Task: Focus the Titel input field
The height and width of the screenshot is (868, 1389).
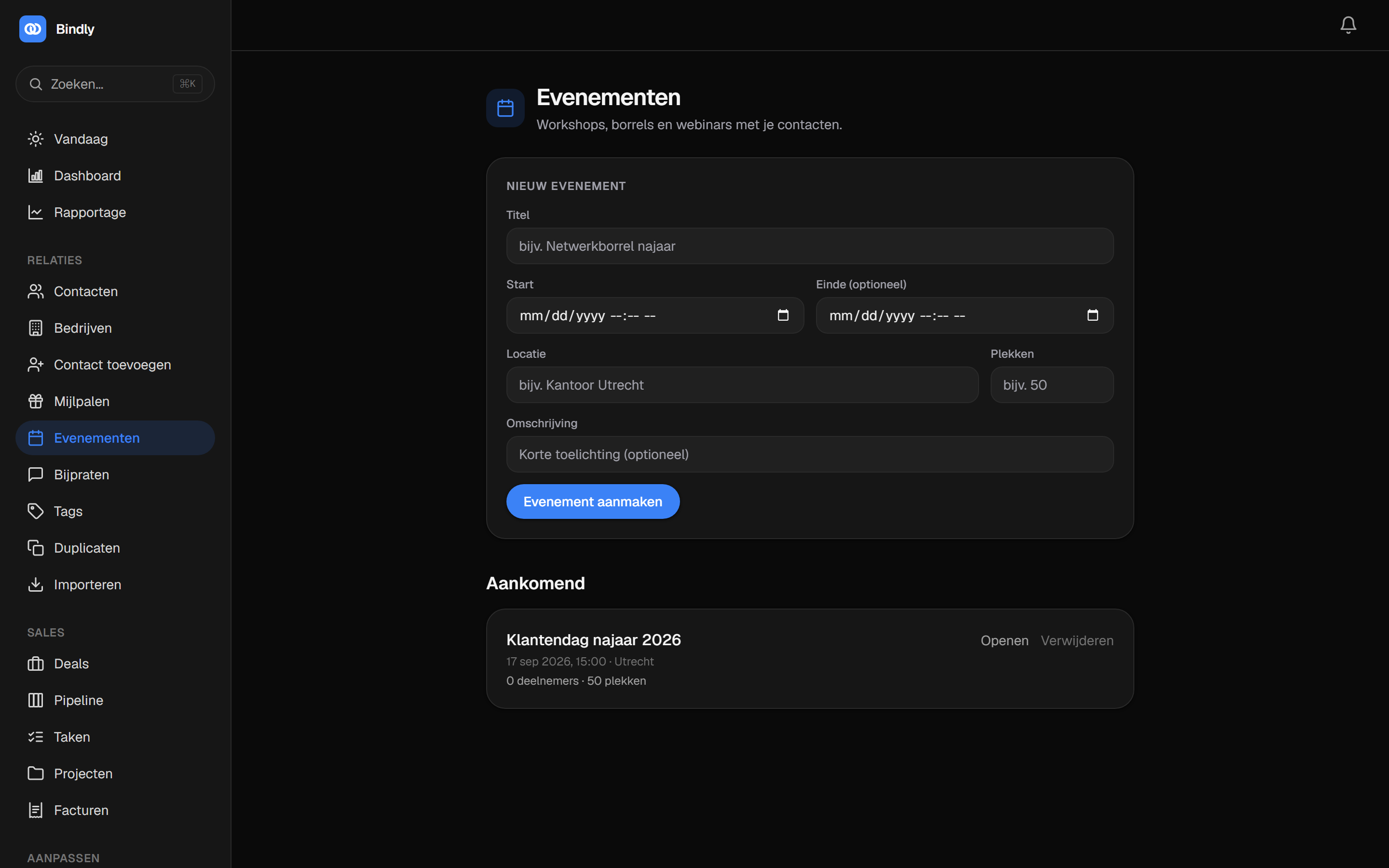Action: point(810,246)
